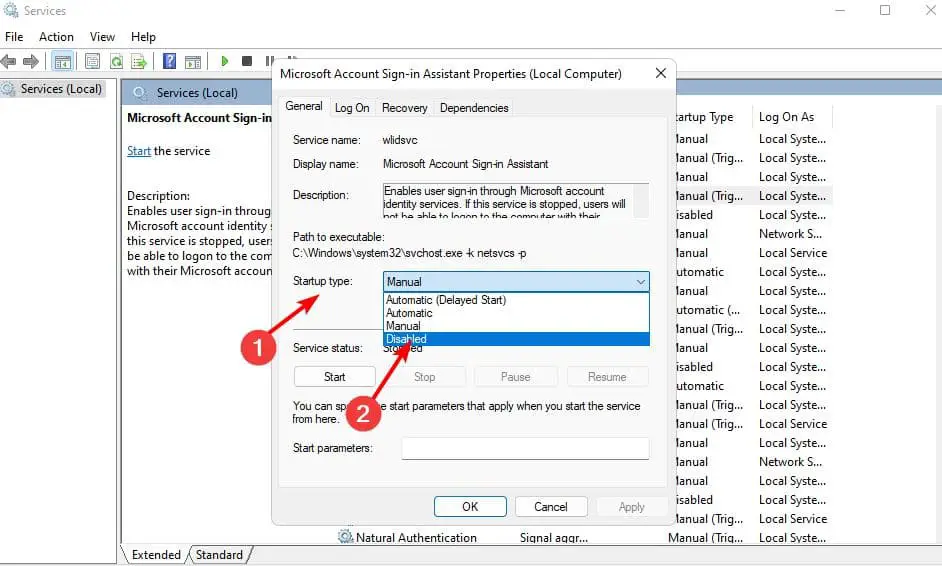Click the Stop button in dialog
Viewport: 942px width, 566px height.
424,377
